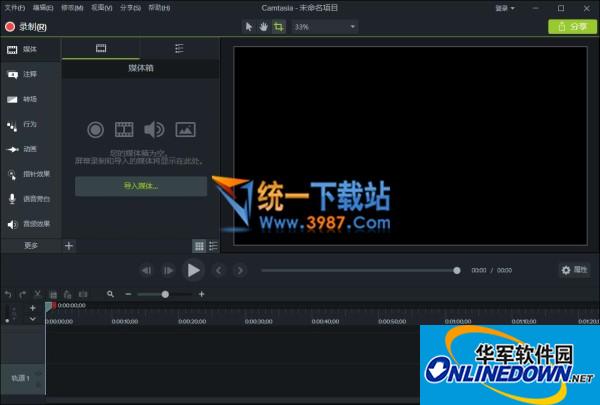
Task: Open the 文件(F) menu
Action: click(x=15, y=8)
